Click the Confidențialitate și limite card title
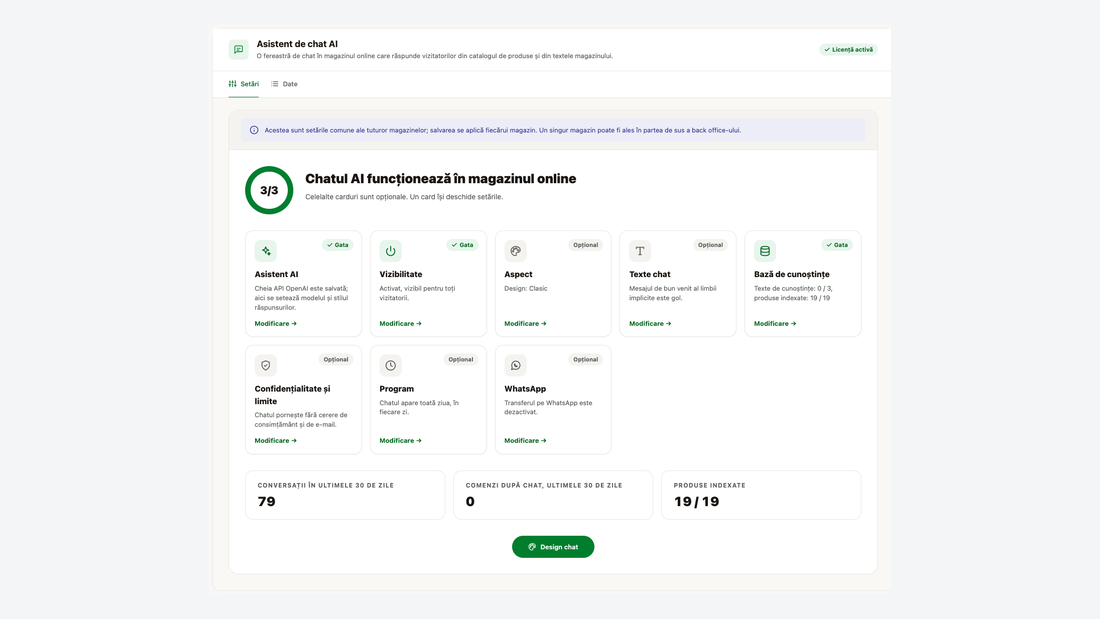1100x619 pixels. [292, 395]
